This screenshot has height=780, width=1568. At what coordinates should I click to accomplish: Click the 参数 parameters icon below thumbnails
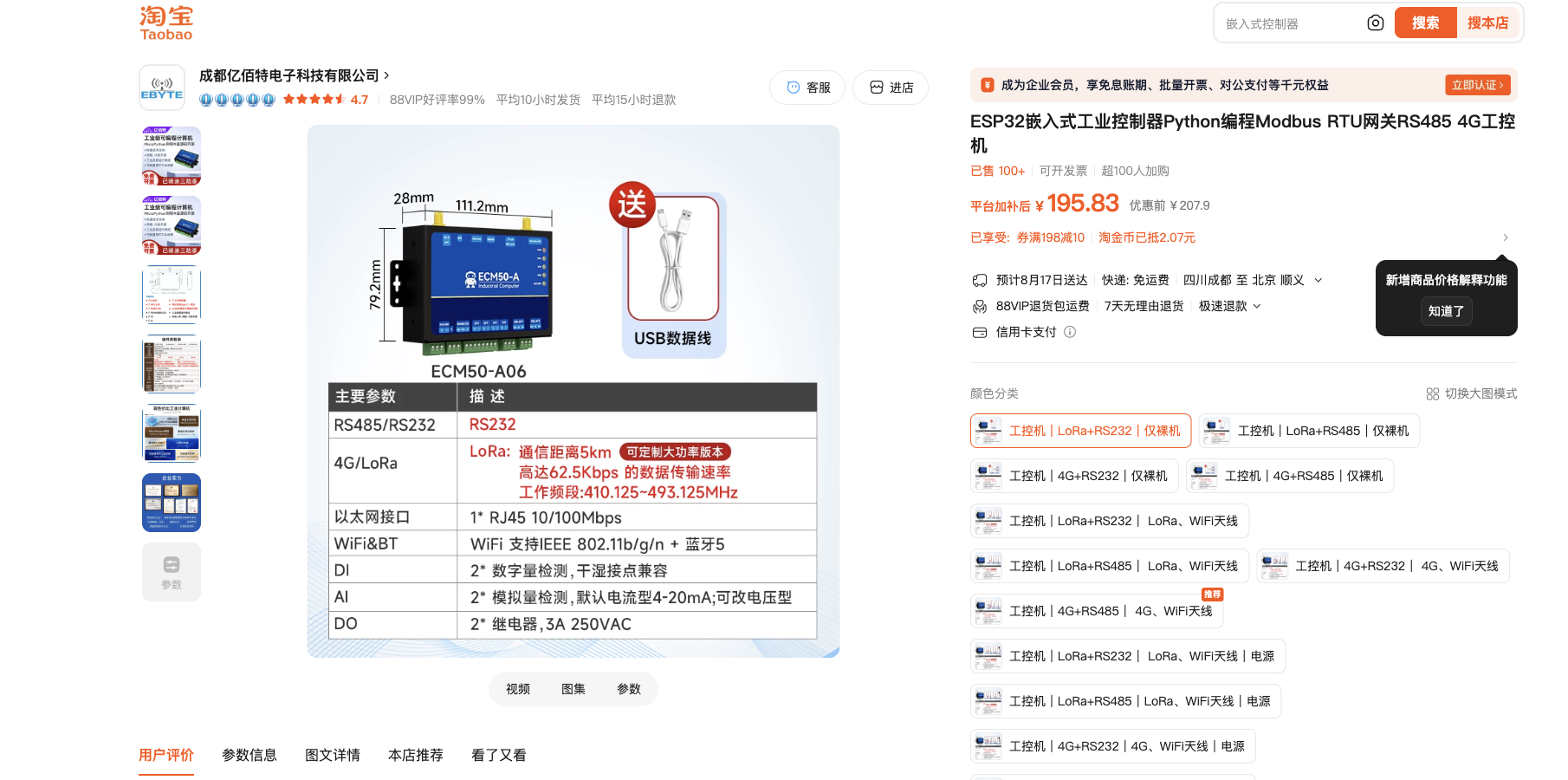(172, 572)
